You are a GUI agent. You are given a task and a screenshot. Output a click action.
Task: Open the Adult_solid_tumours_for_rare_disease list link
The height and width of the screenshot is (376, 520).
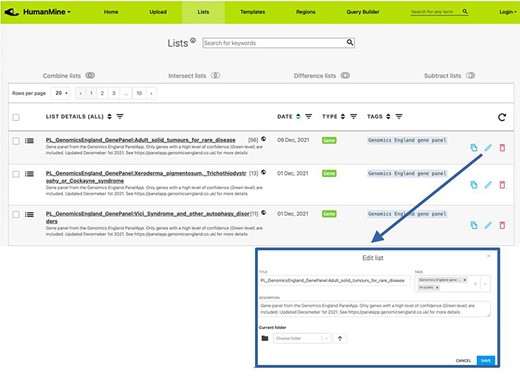[141, 140]
